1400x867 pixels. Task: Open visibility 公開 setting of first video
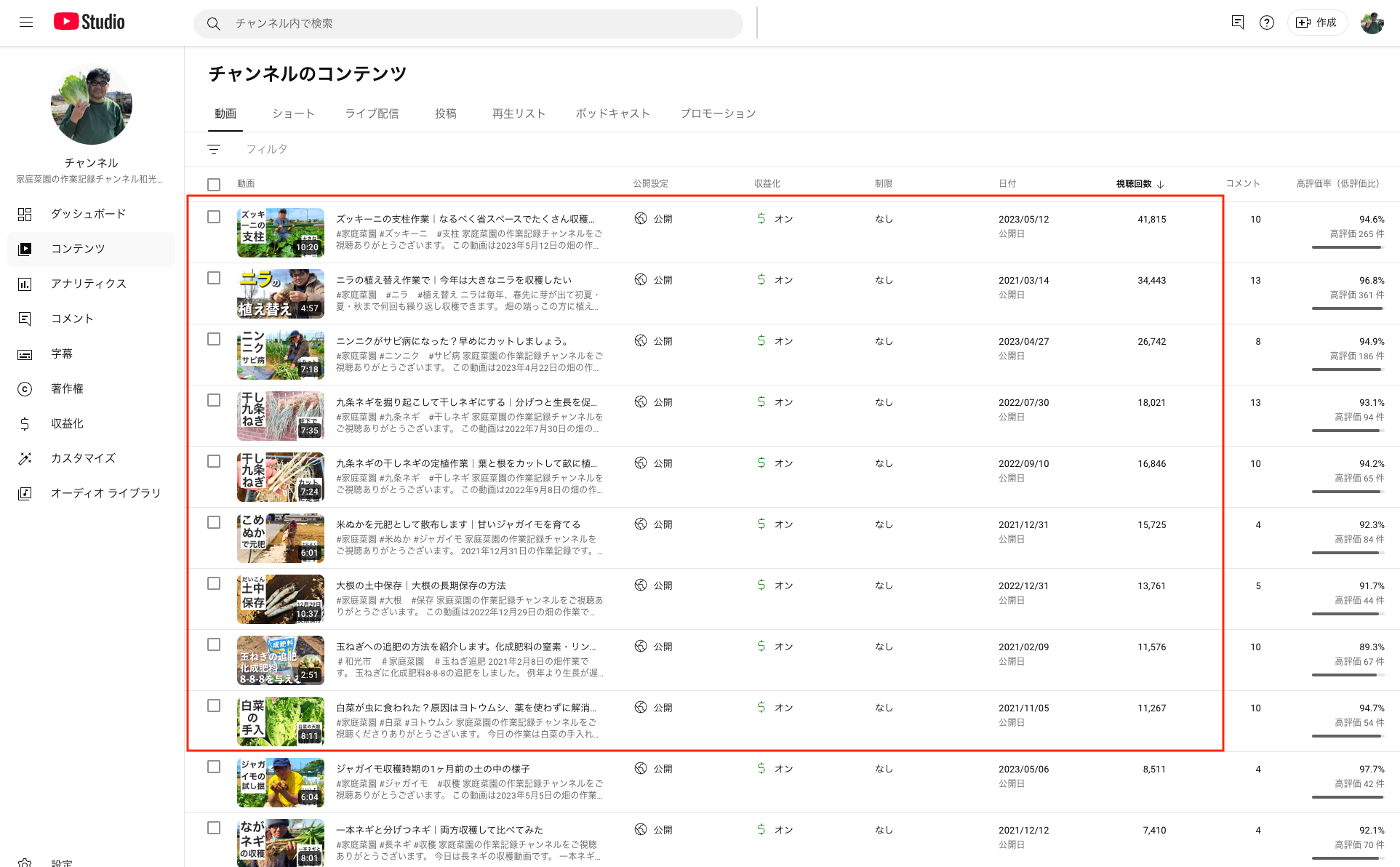pos(654,219)
